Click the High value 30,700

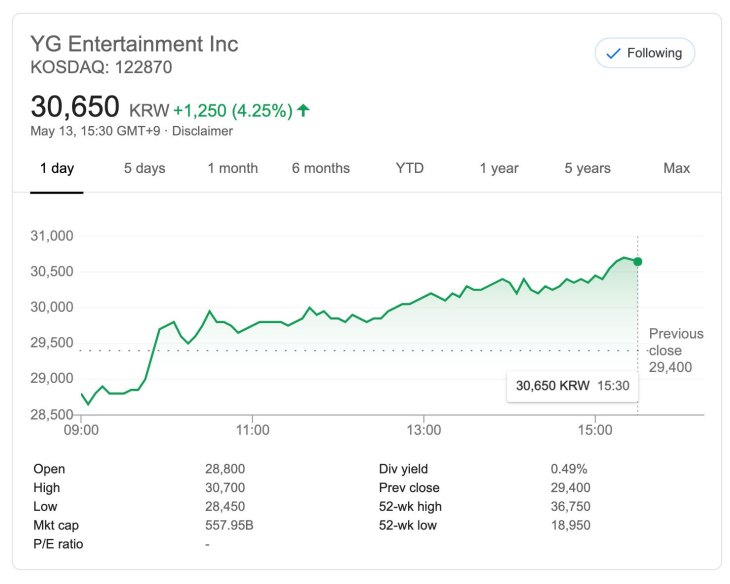point(225,488)
